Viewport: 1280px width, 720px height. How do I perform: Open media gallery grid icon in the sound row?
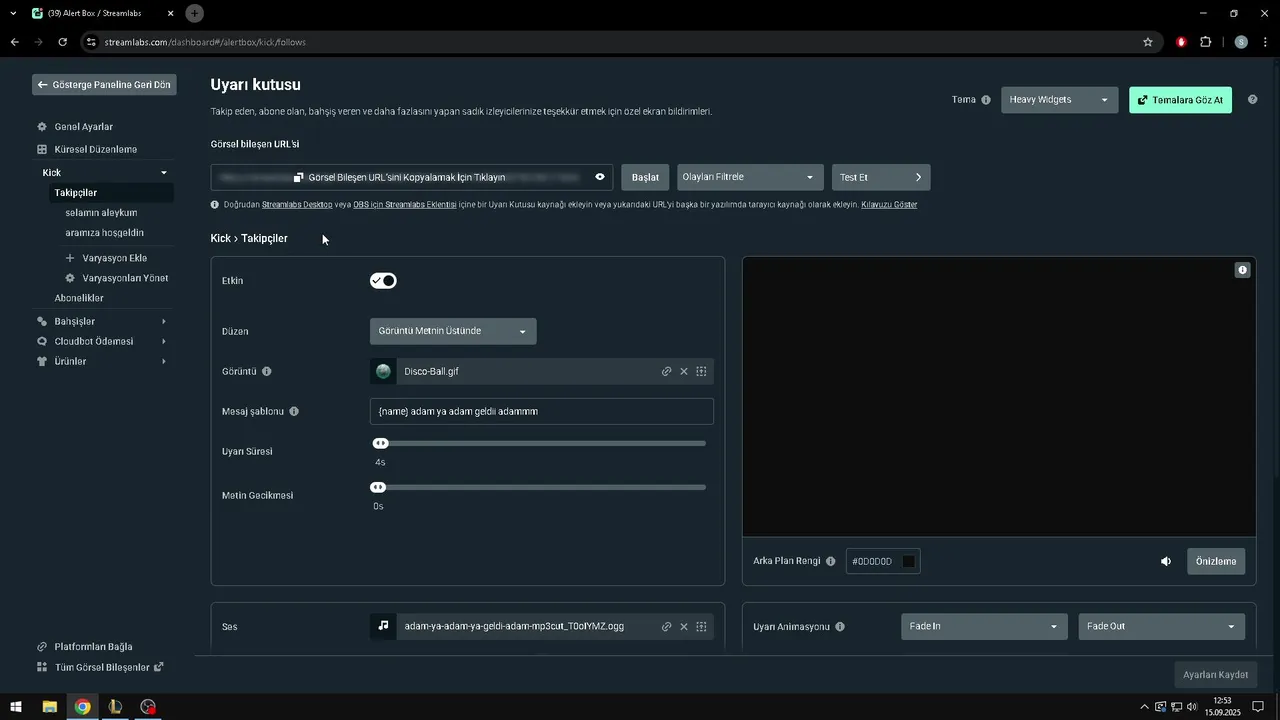click(701, 626)
